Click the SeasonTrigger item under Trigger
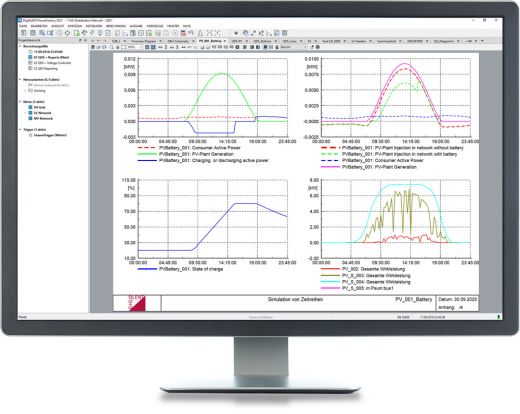Viewport: 520px width, 414px height. pyautogui.click(x=50, y=135)
